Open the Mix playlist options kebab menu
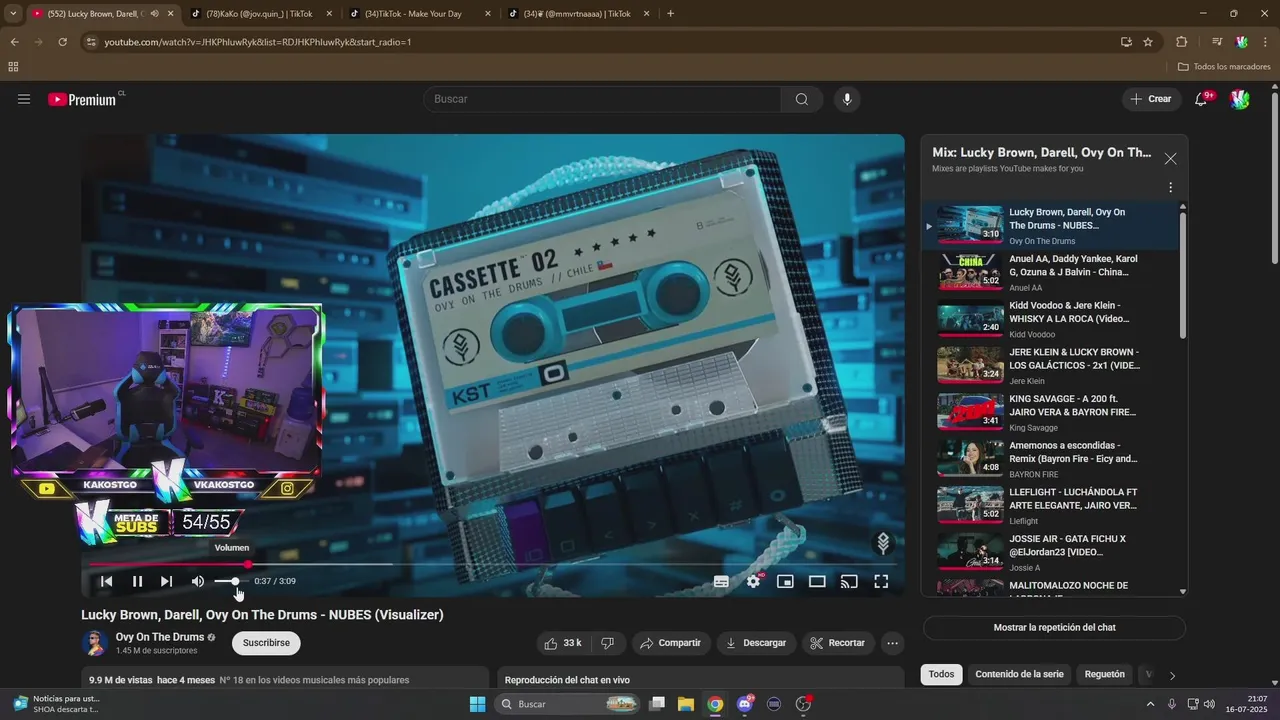 (x=1170, y=187)
